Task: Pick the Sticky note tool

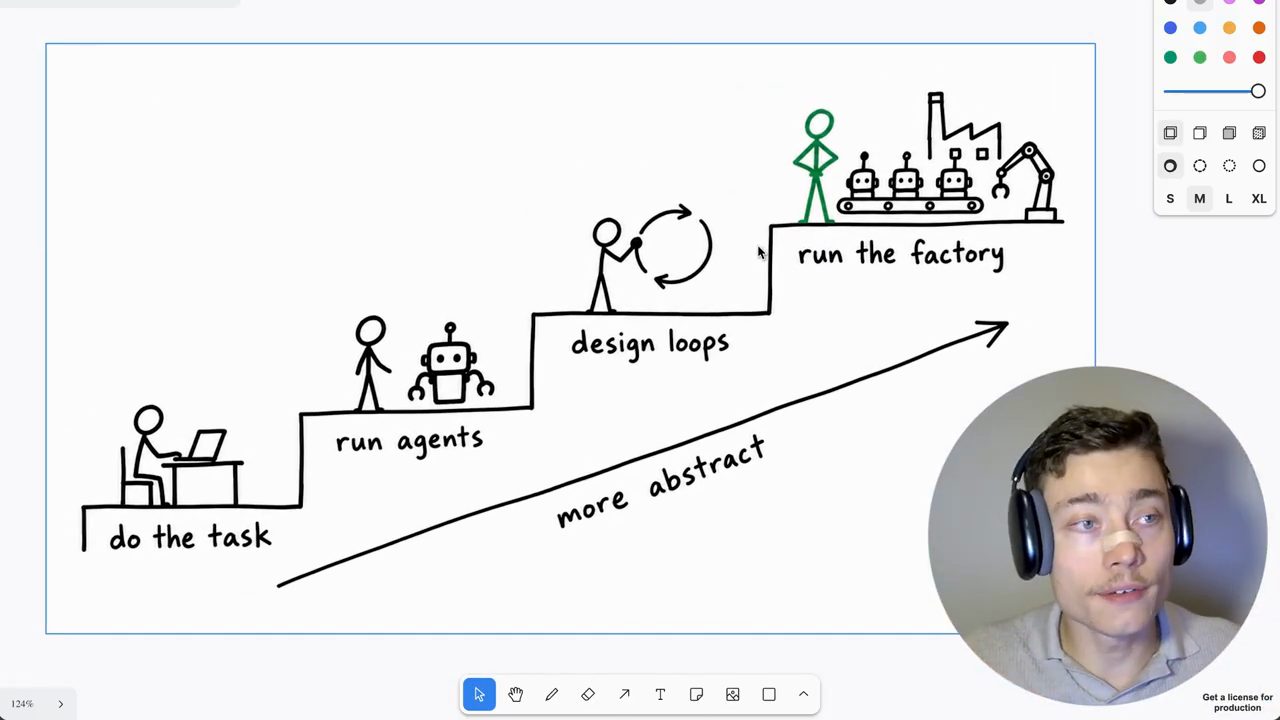Action: (696, 694)
